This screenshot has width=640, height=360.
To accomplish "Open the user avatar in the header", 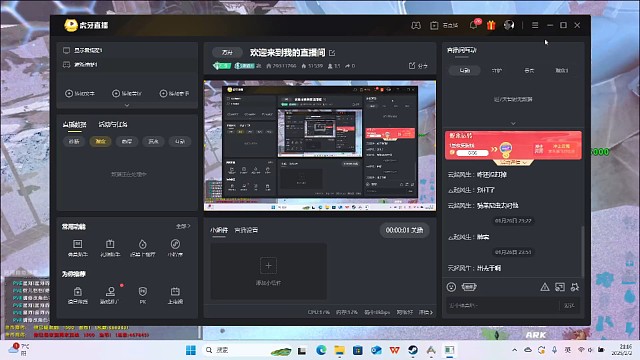I will (509, 25).
